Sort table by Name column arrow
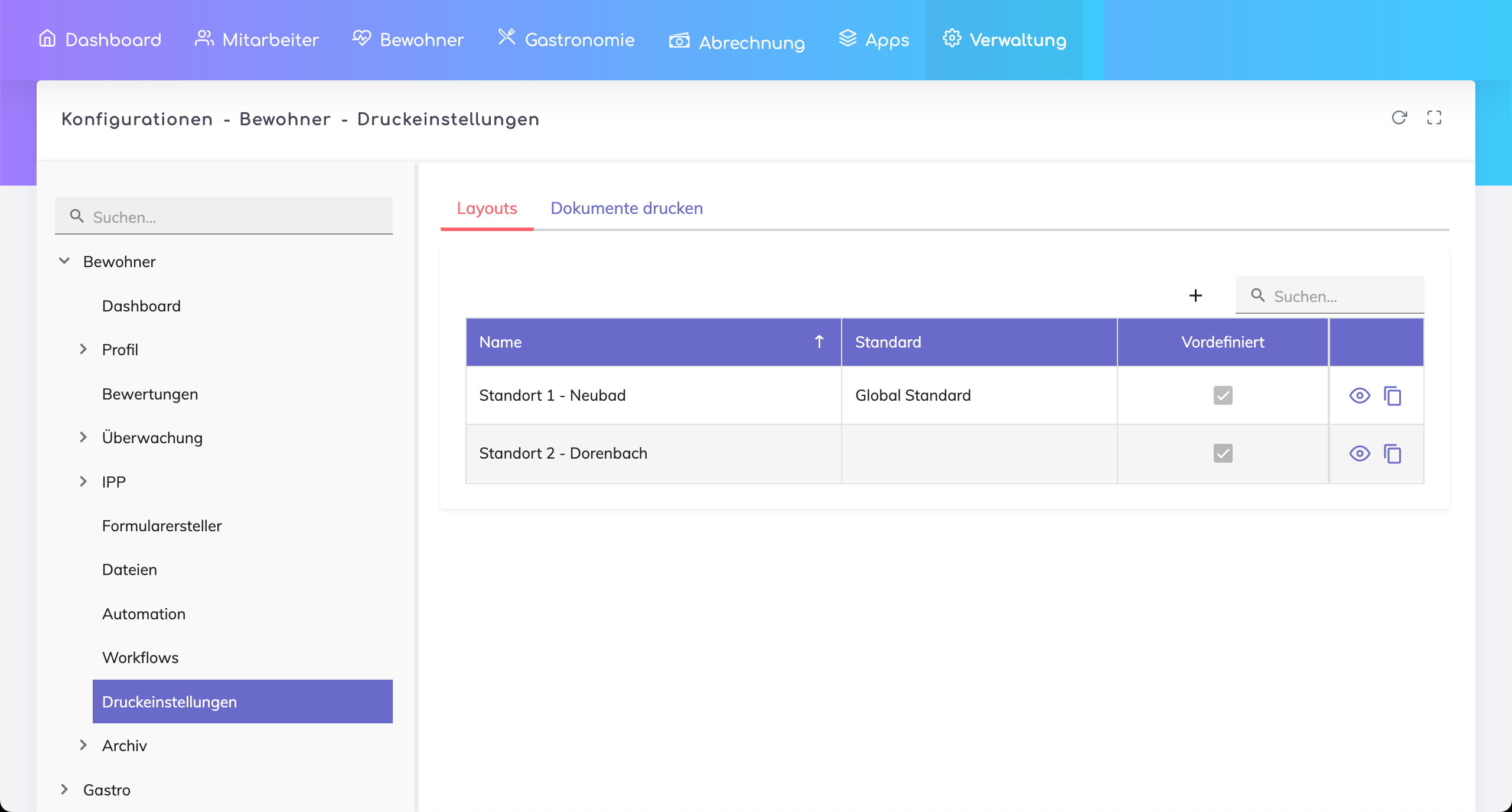Image resolution: width=1512 pixels, height=812 pixels. (x=819, y=342)
